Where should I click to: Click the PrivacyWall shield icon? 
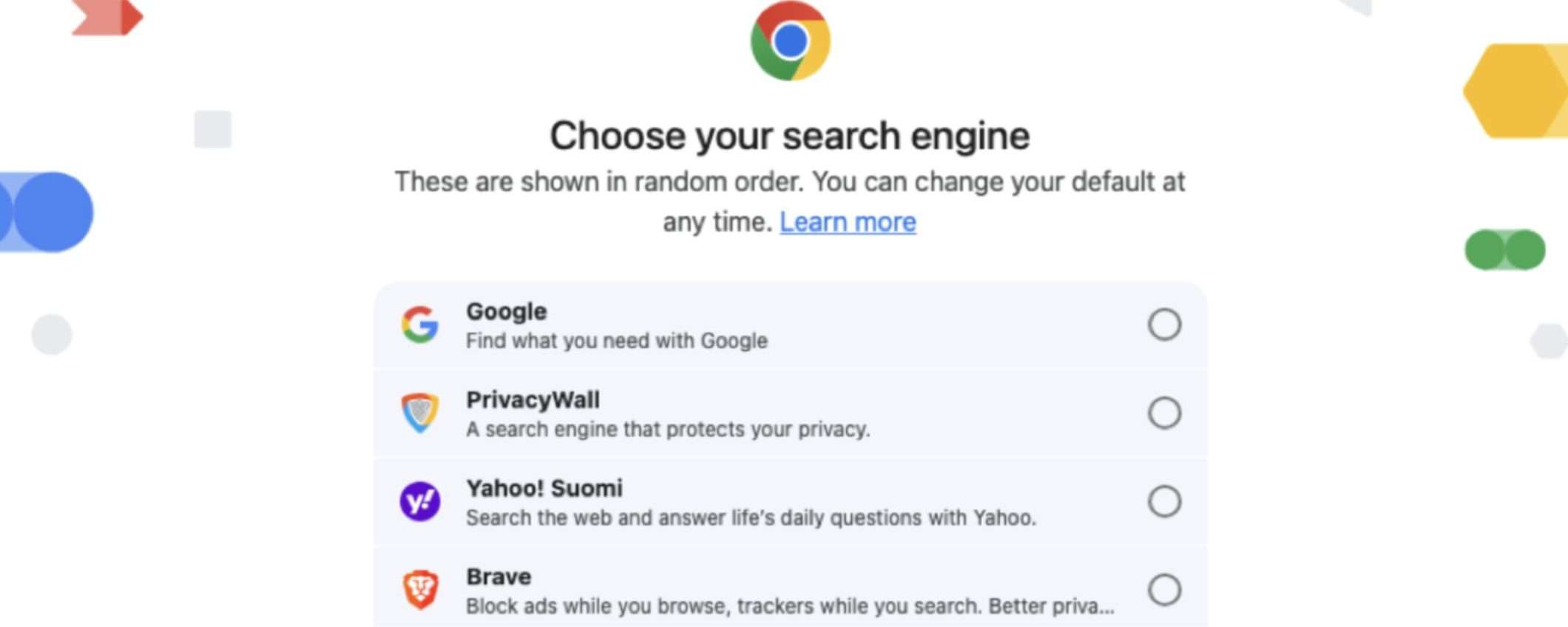tap(420, 413)
